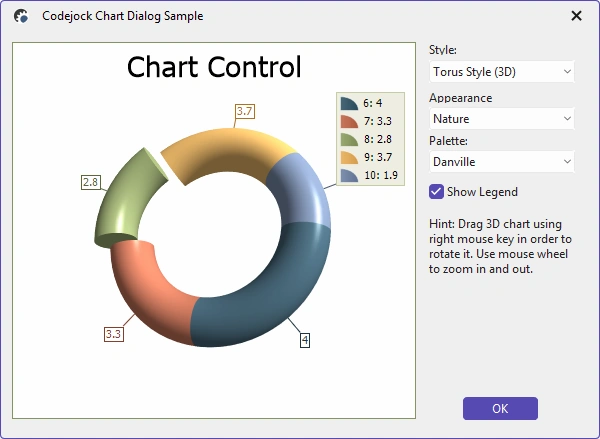
Task: Click the Chart Control title text
Action: tap(214, 67)
